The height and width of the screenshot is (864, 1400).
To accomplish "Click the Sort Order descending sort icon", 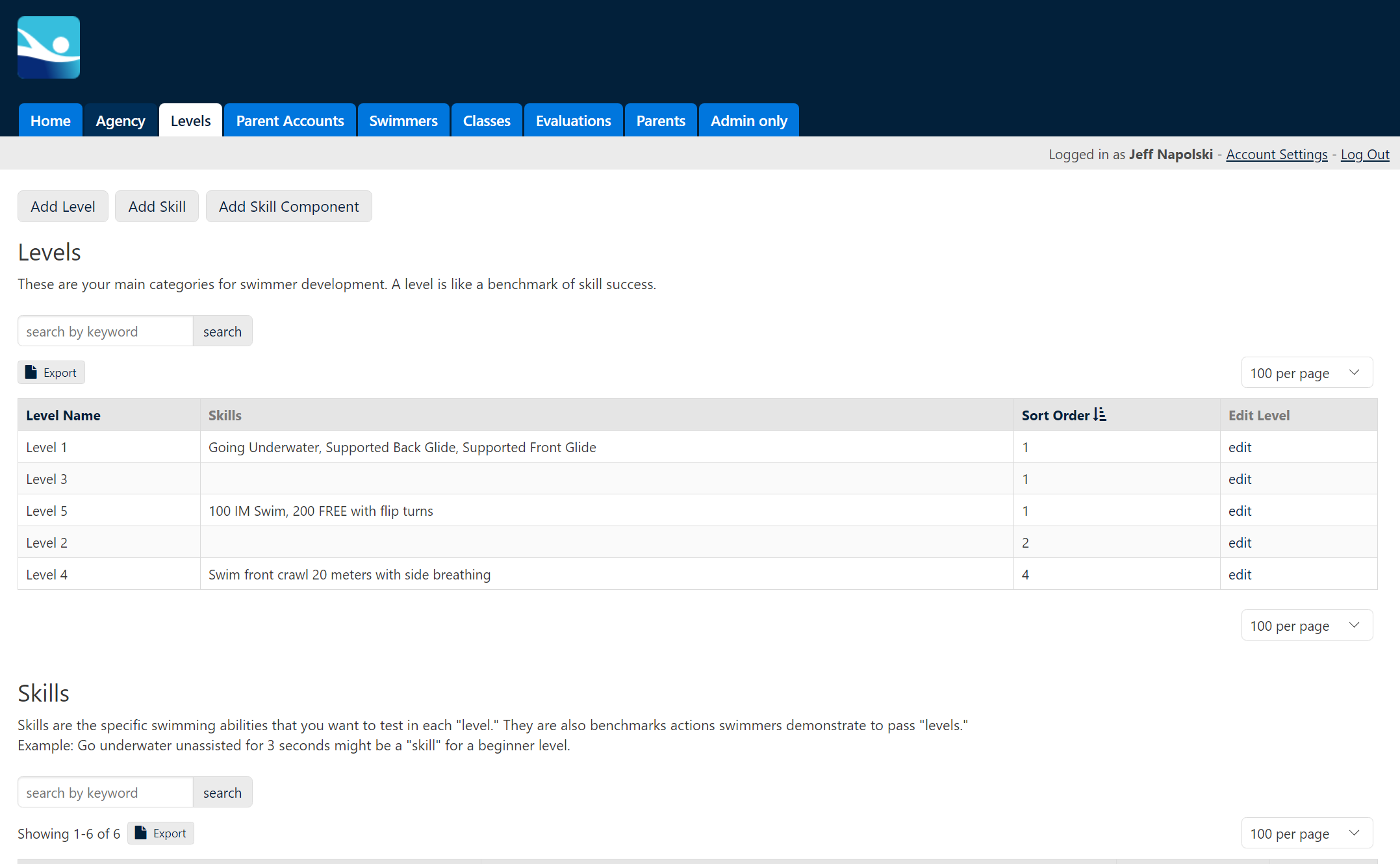I will click(x=1099, y=414).
